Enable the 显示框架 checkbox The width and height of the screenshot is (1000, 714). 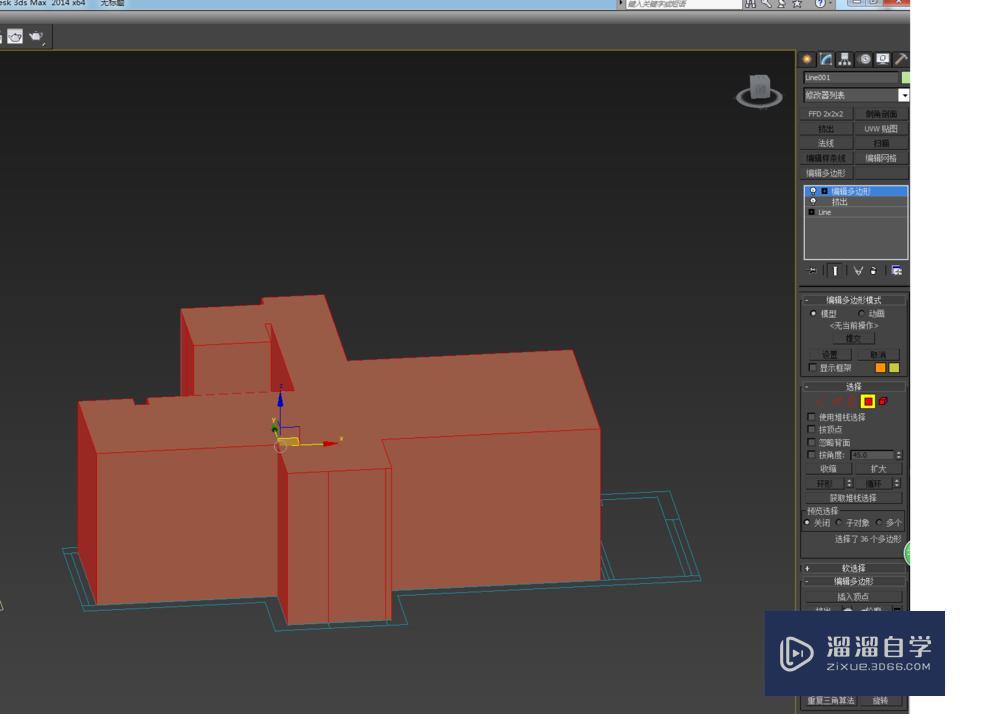tap(812, 368)
